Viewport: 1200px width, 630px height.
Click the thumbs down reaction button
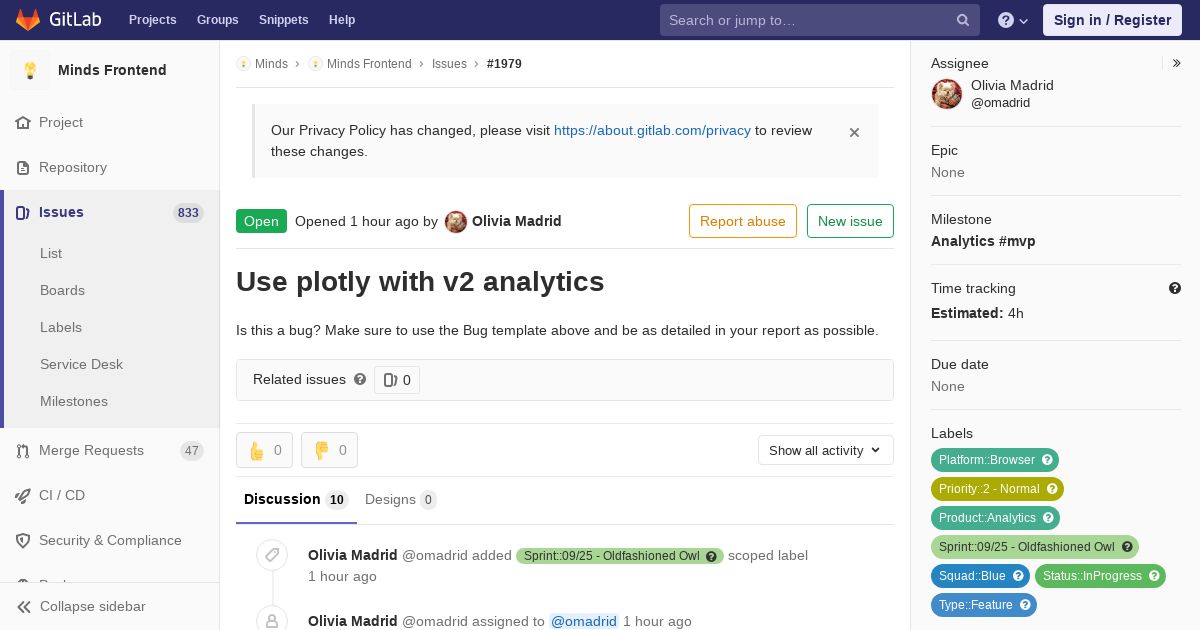pyautogui.click(x=329, y=450)
